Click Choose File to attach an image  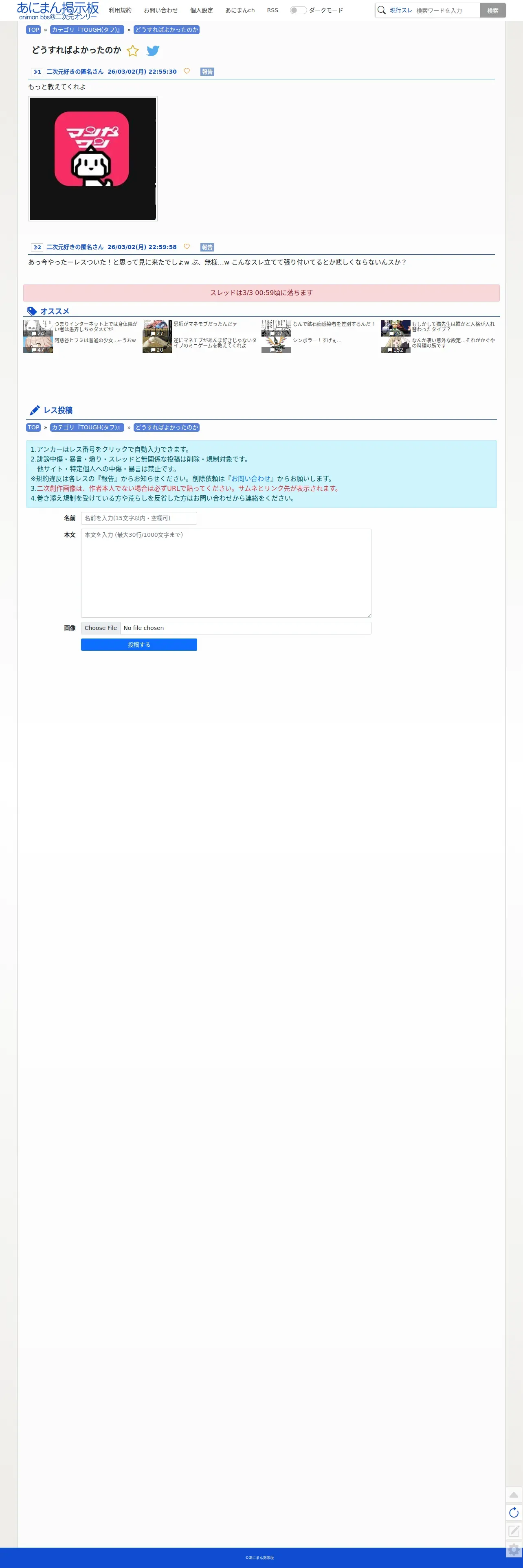(x=101, y=628)
